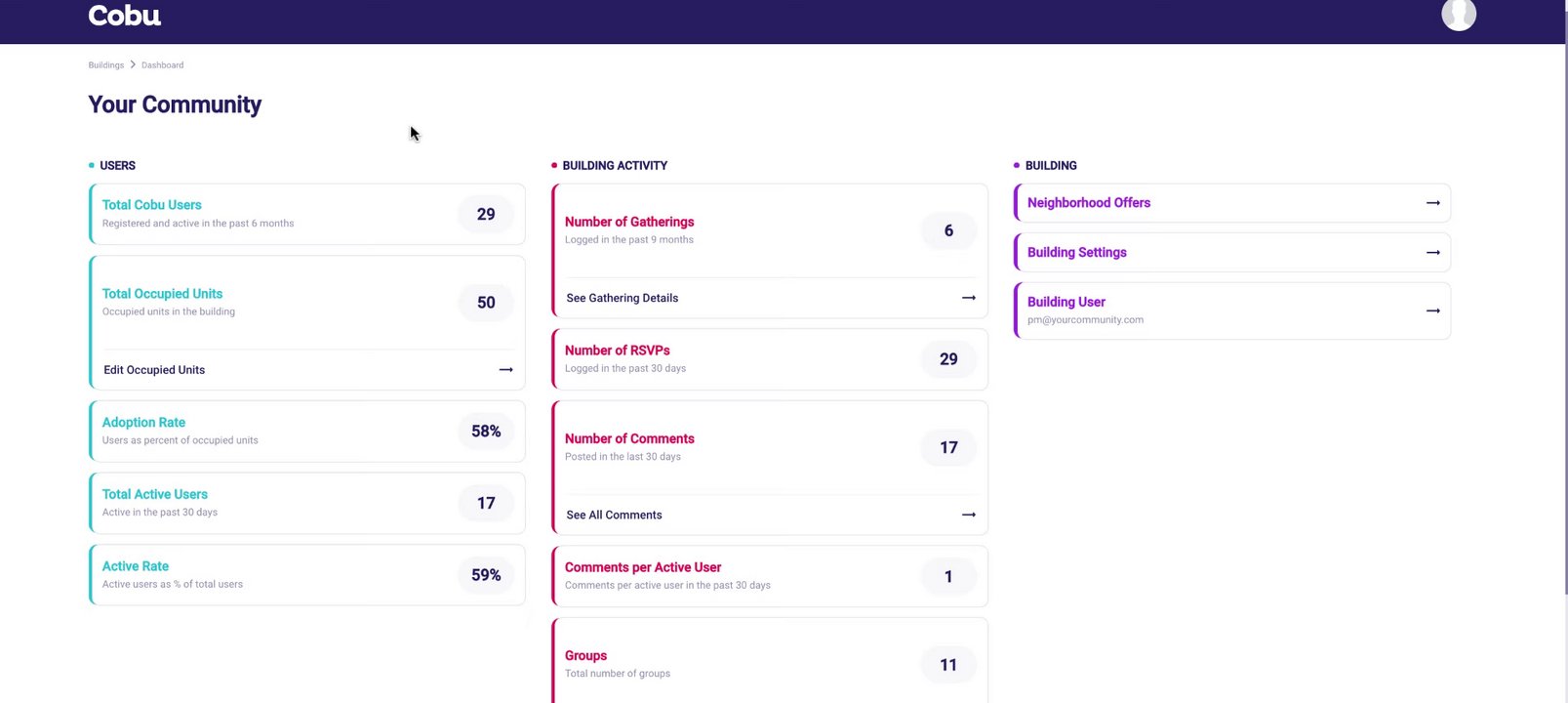Screen dimensions: 1568x703
Task: Select the Dashboard breadcrumb
Action: 162,65
